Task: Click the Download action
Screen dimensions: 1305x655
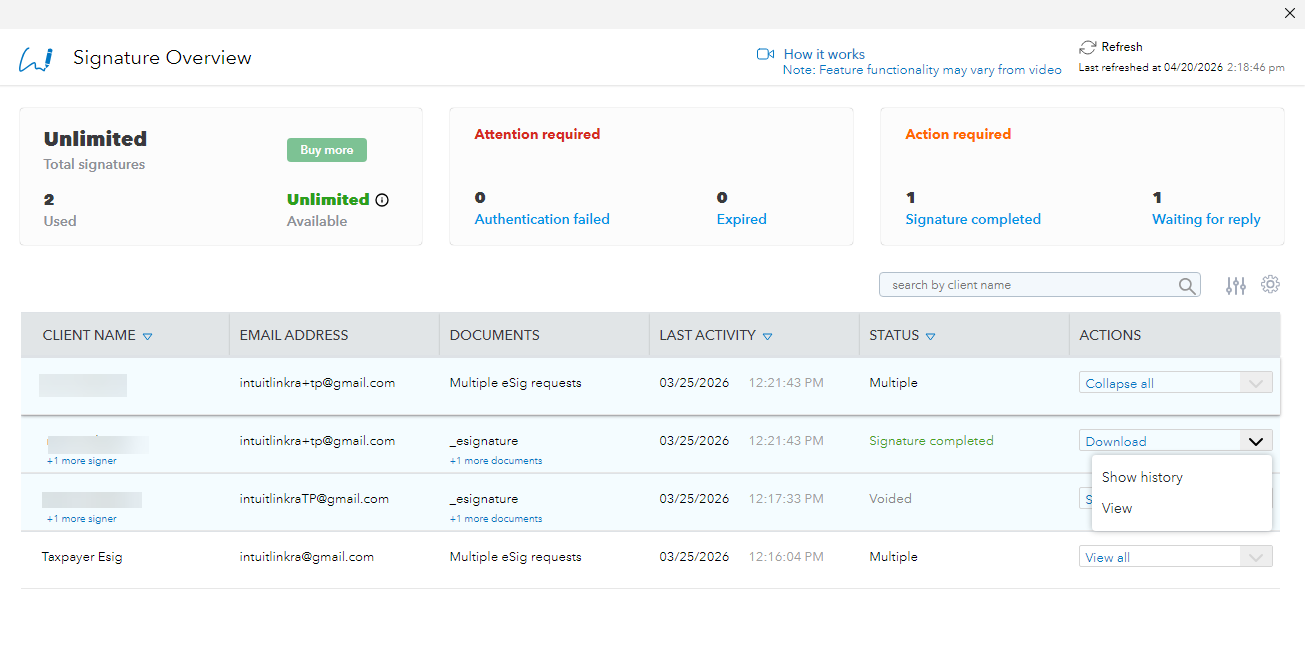Action: pos(1116,441)
